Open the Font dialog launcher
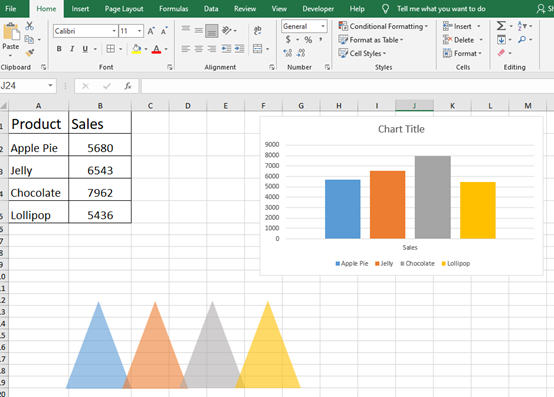The width and height of the screenshot is (554, 397). (x=170, y=67)
